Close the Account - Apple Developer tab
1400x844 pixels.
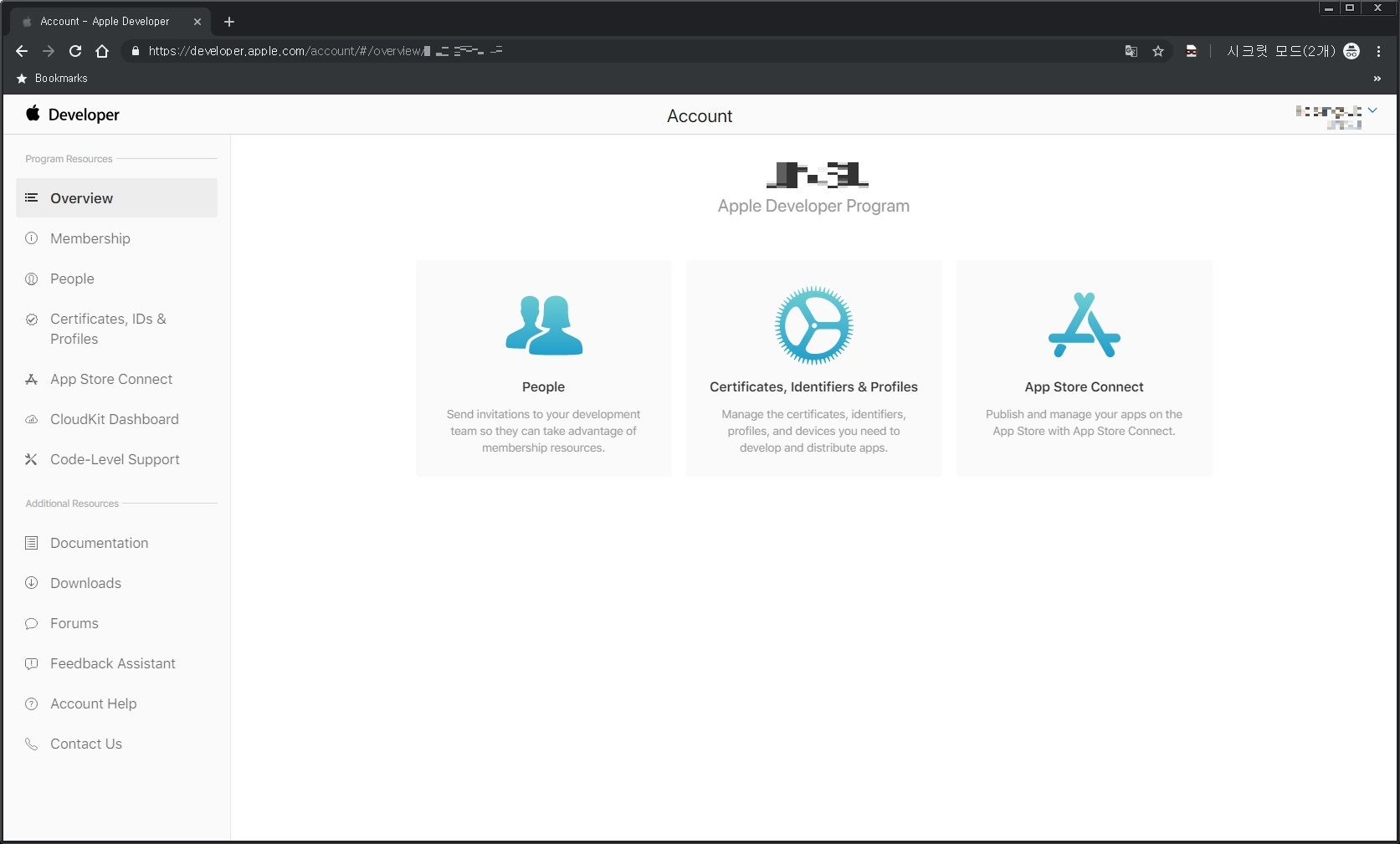pos(197,22)
